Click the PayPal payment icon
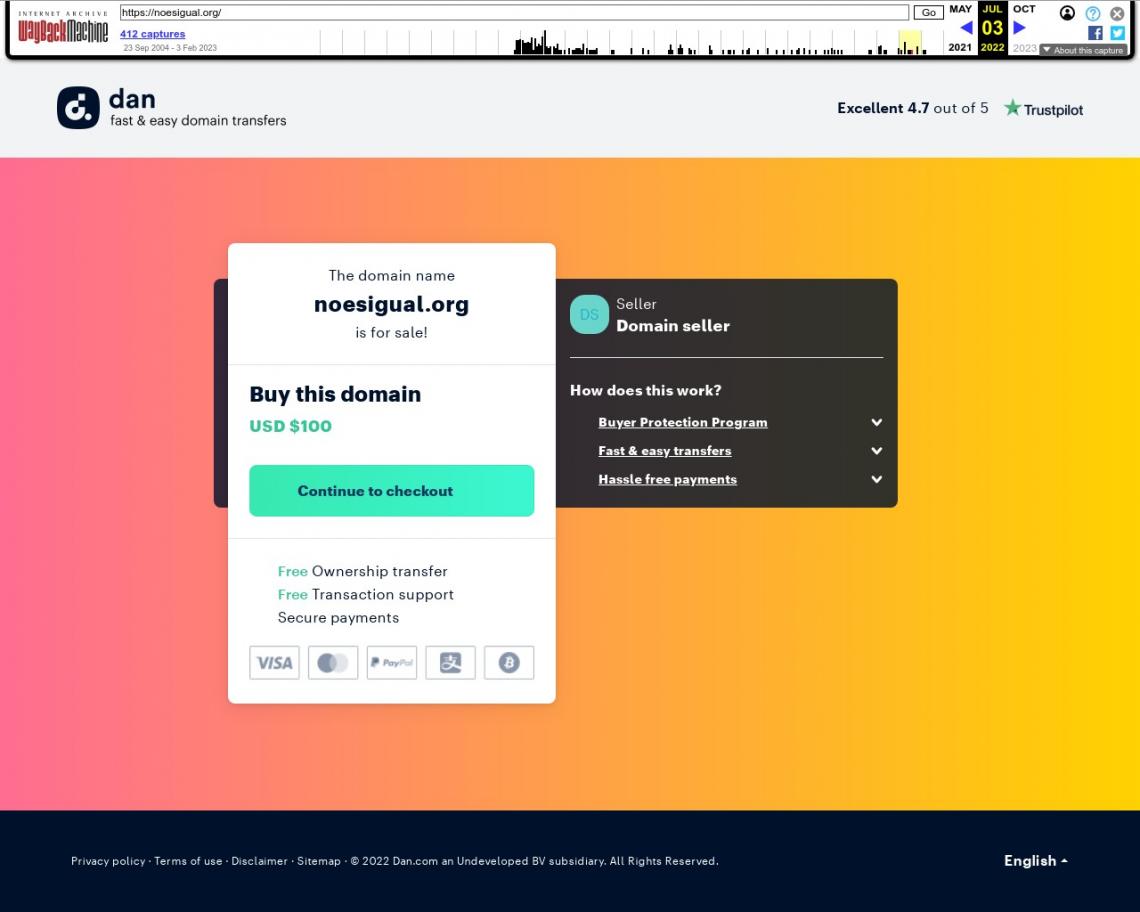 coord(392,663)
